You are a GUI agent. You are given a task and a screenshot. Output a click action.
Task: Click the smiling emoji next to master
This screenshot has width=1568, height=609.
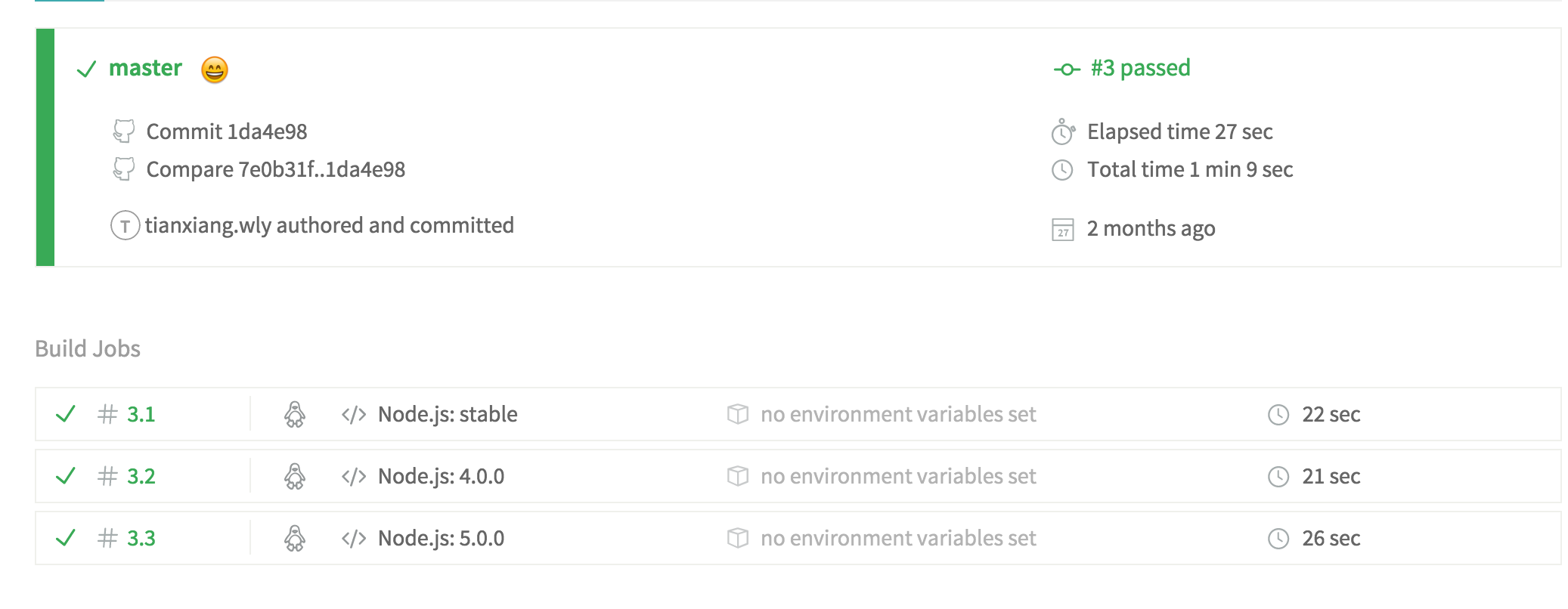[215, 70]
